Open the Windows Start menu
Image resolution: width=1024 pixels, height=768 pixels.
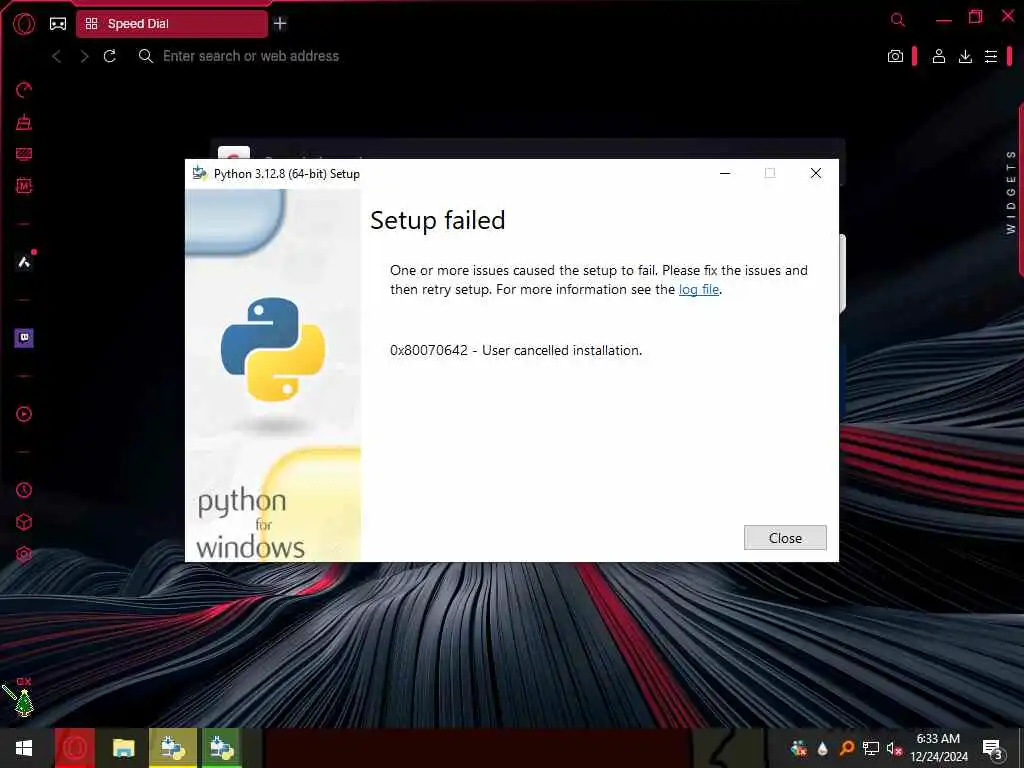tap(24, 748)
